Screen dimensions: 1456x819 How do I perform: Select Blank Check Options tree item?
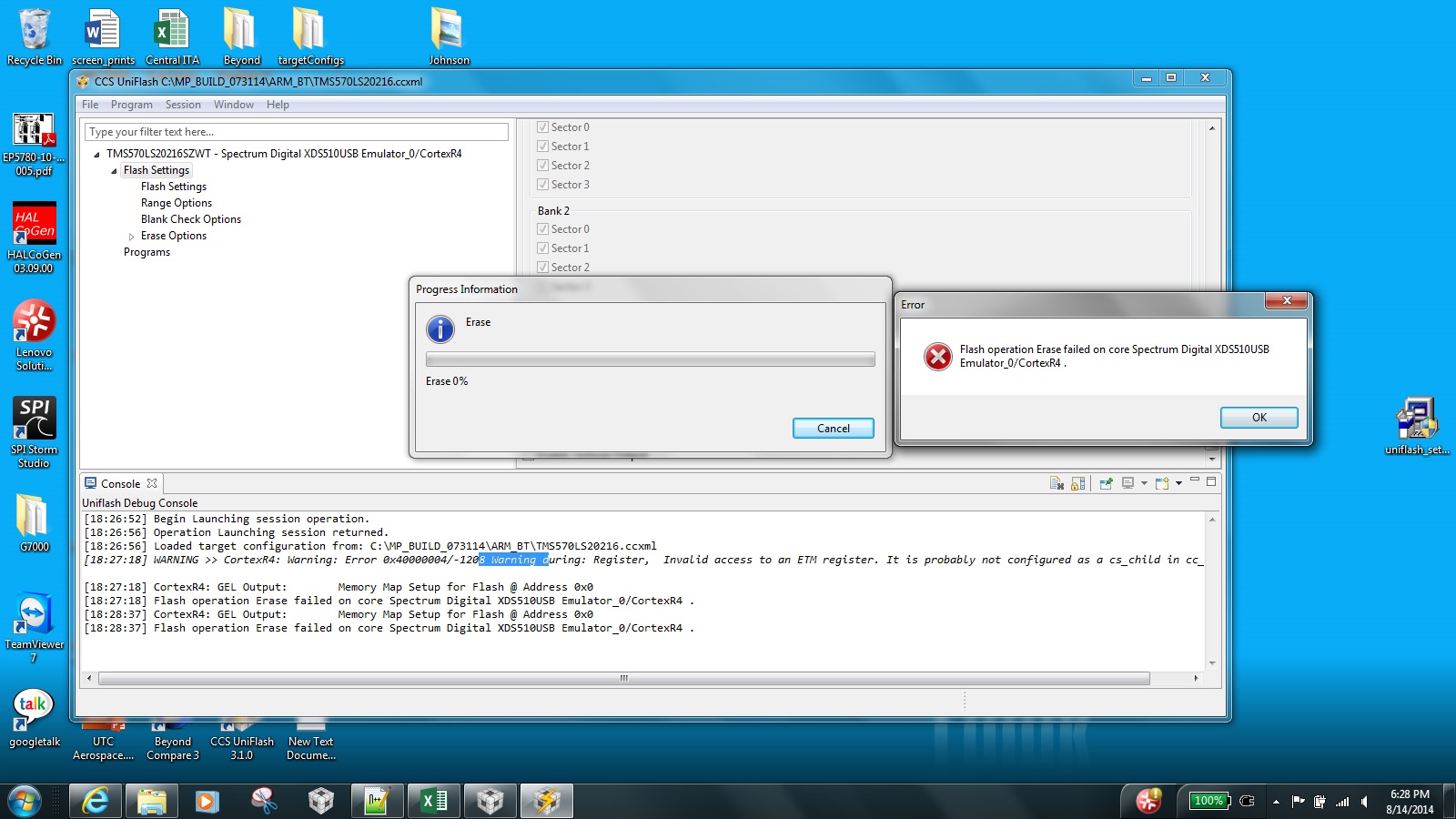point(191,219)
